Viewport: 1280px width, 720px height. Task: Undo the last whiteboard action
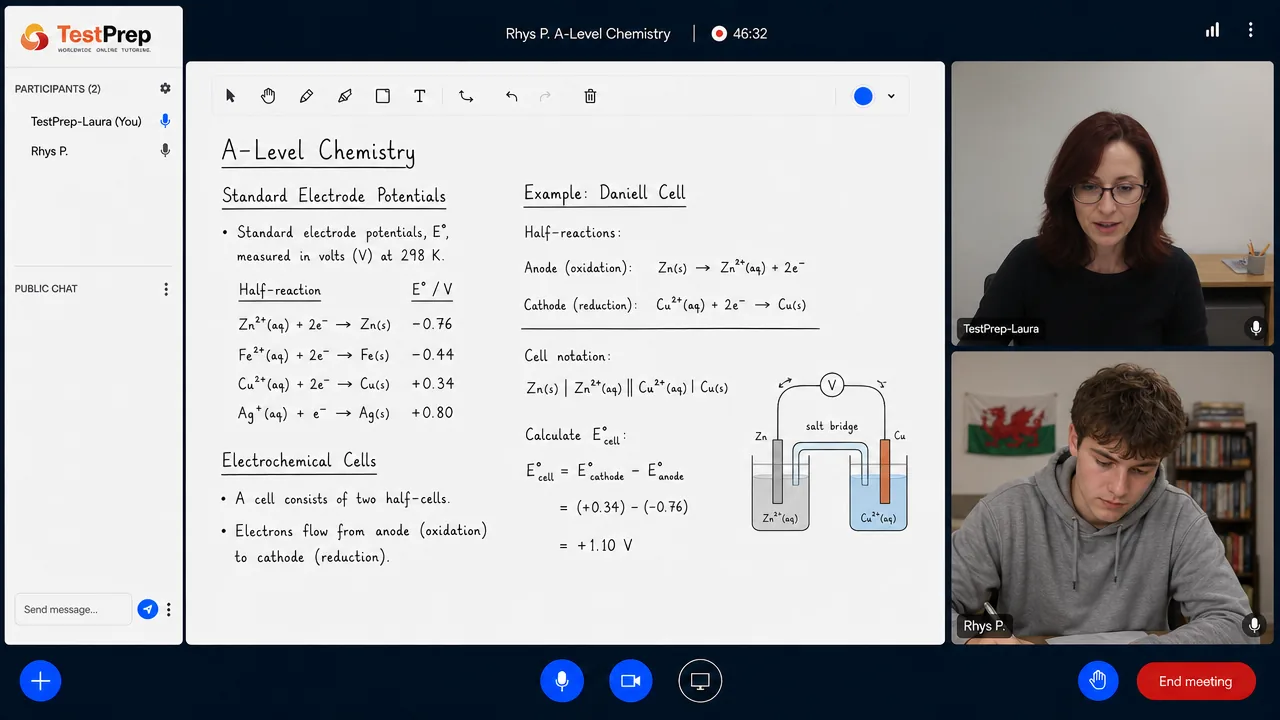tap(511, 96)
